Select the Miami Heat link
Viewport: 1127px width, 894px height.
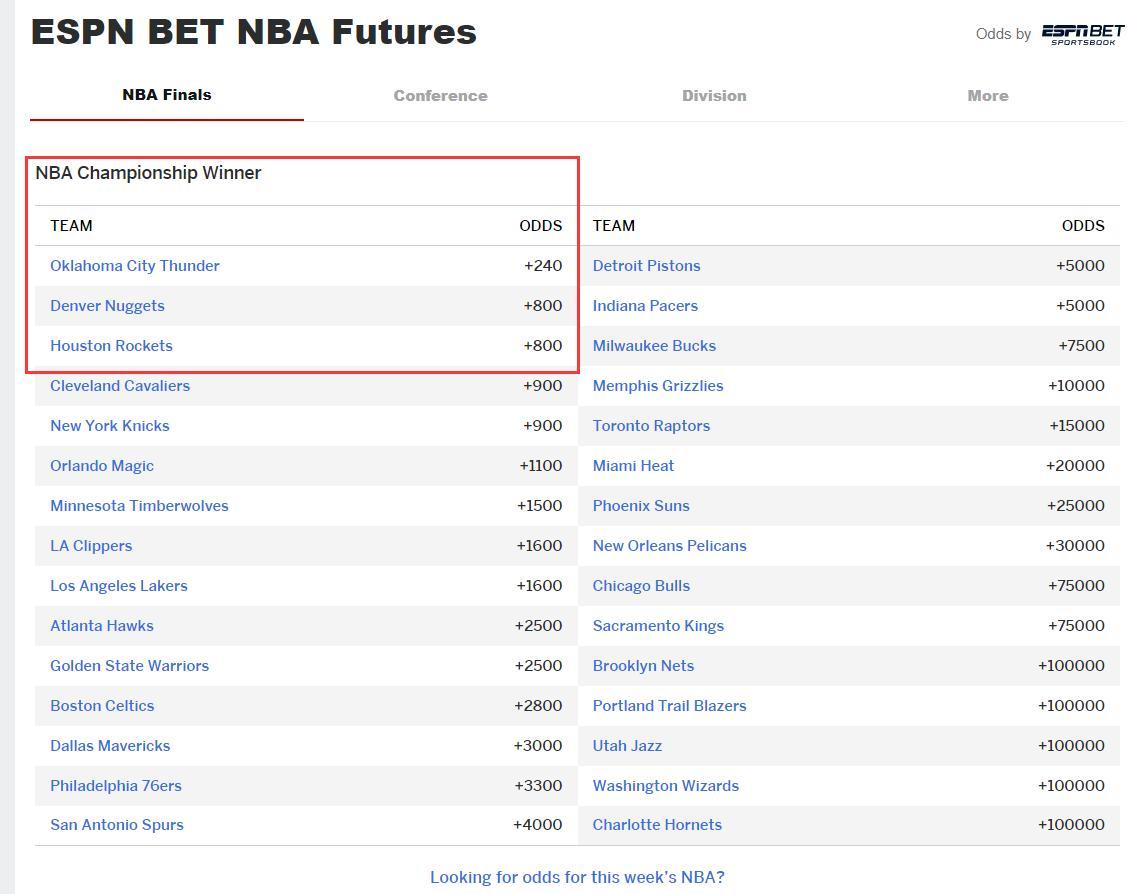633,466
